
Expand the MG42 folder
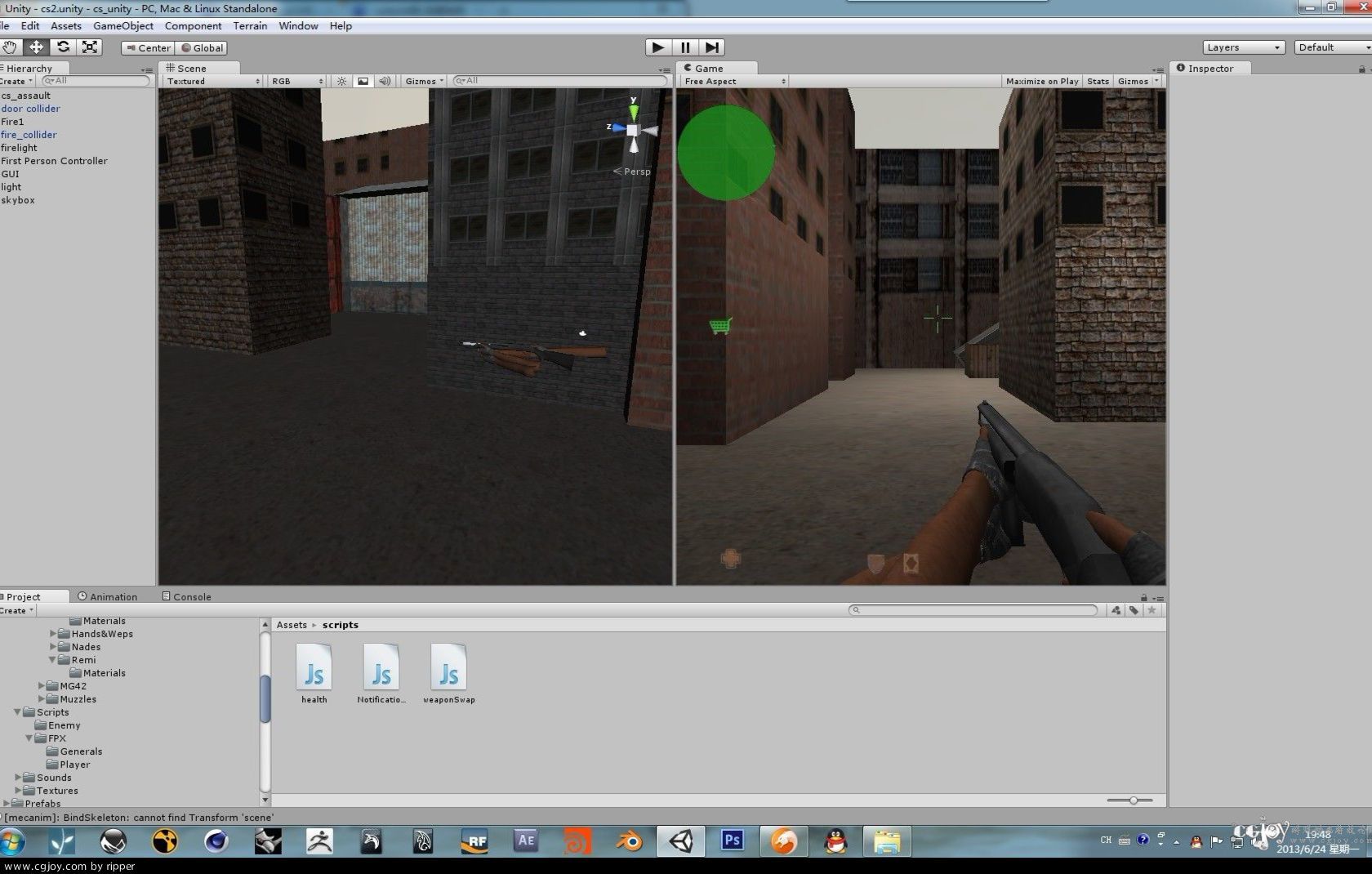(42, 686)
